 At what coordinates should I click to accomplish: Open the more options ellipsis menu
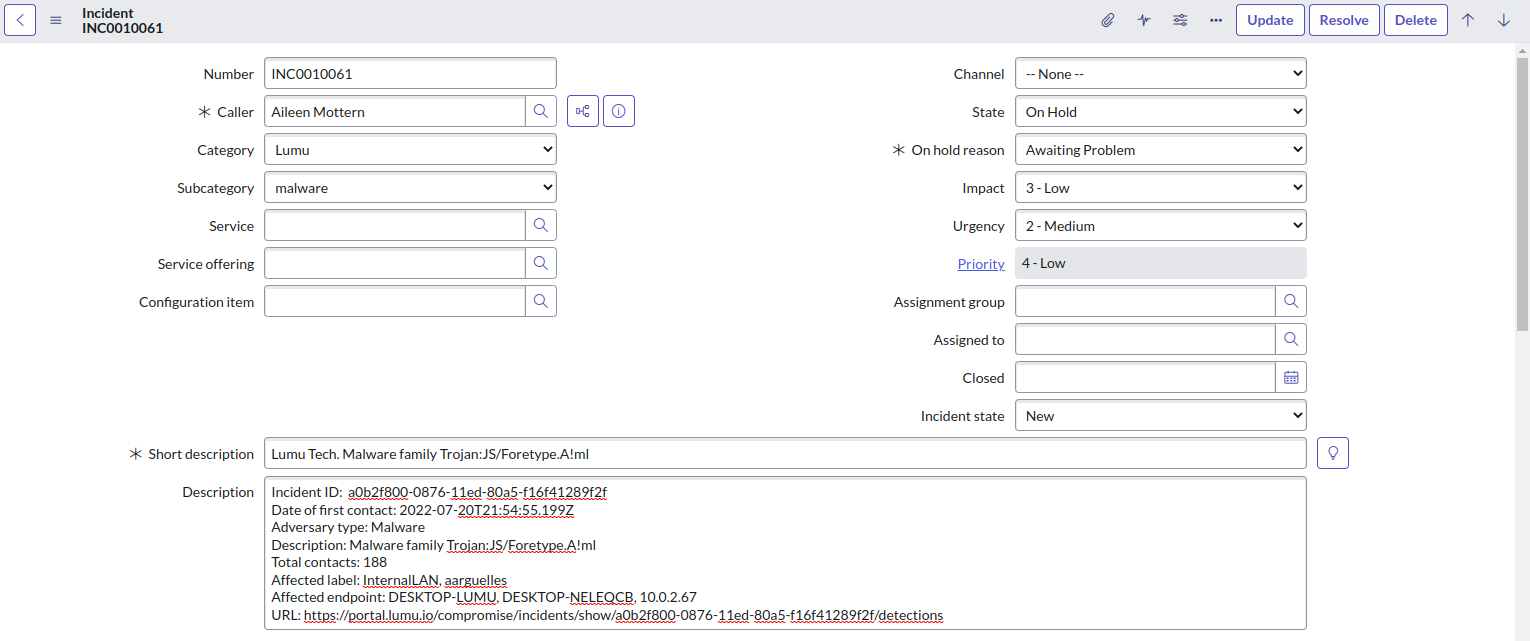[1216, 20]
